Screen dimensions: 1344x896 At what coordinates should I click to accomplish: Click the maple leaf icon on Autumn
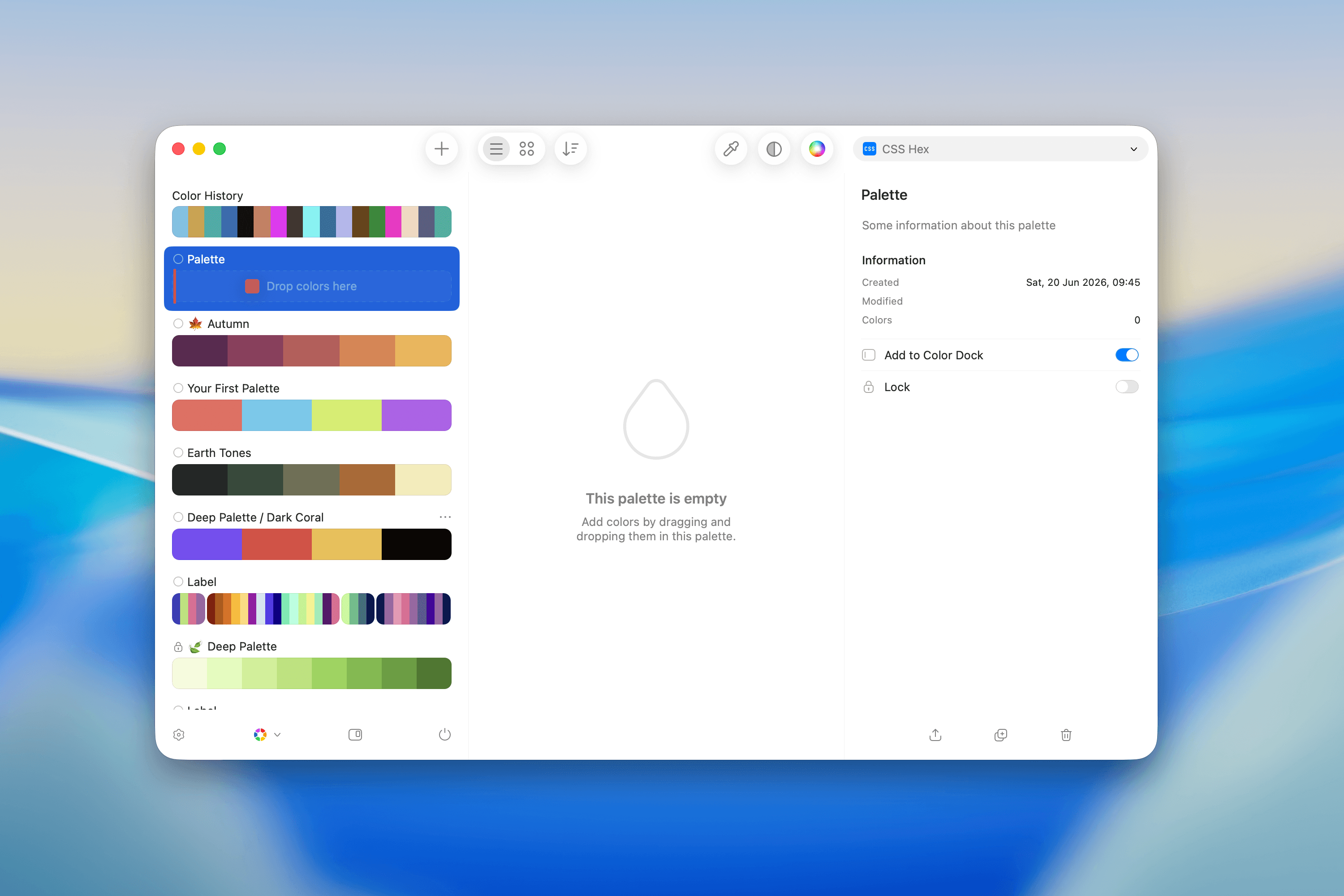pos(195,323)
